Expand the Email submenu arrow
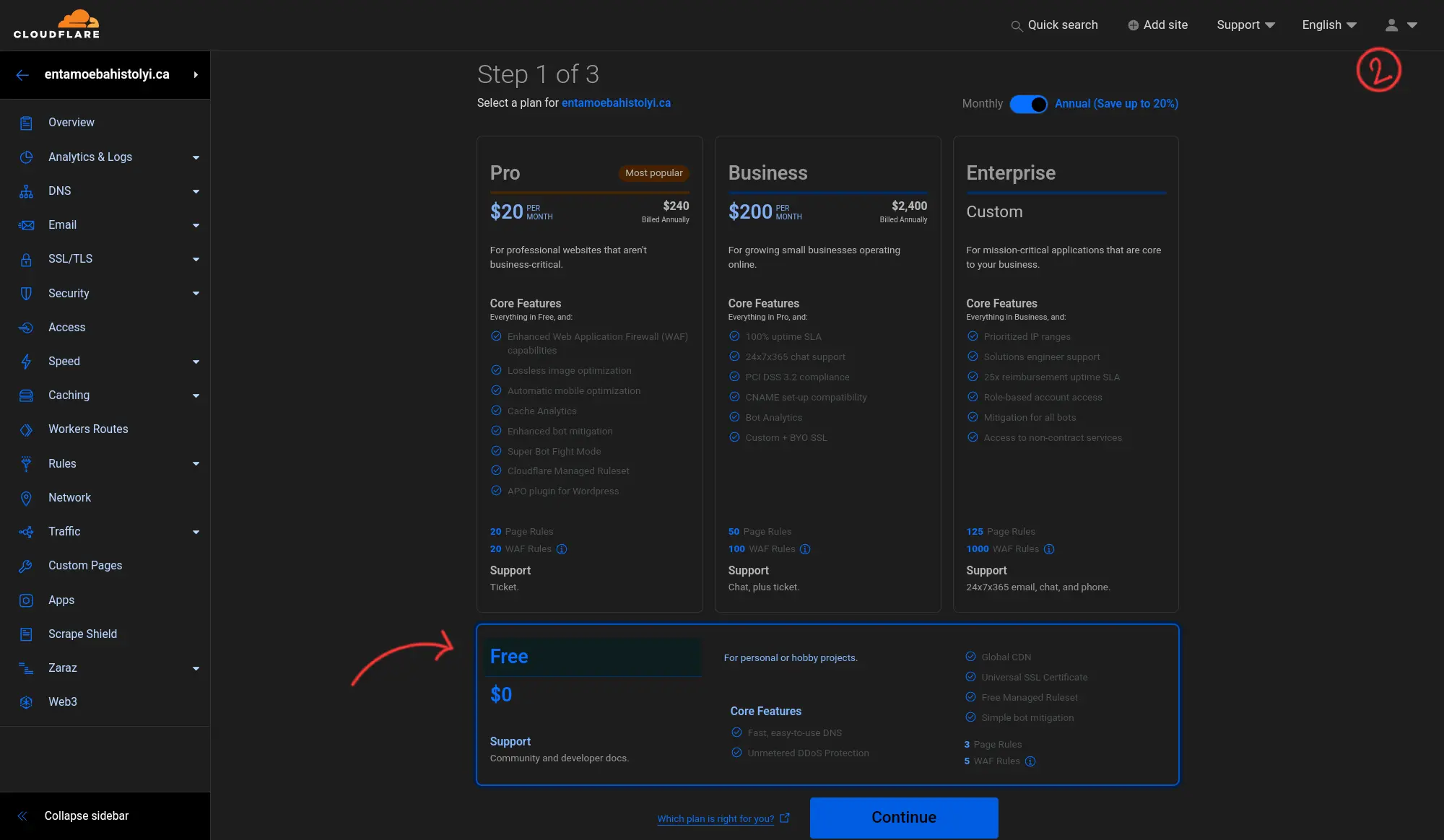The image size is (1444, 840). coord(196,225)
